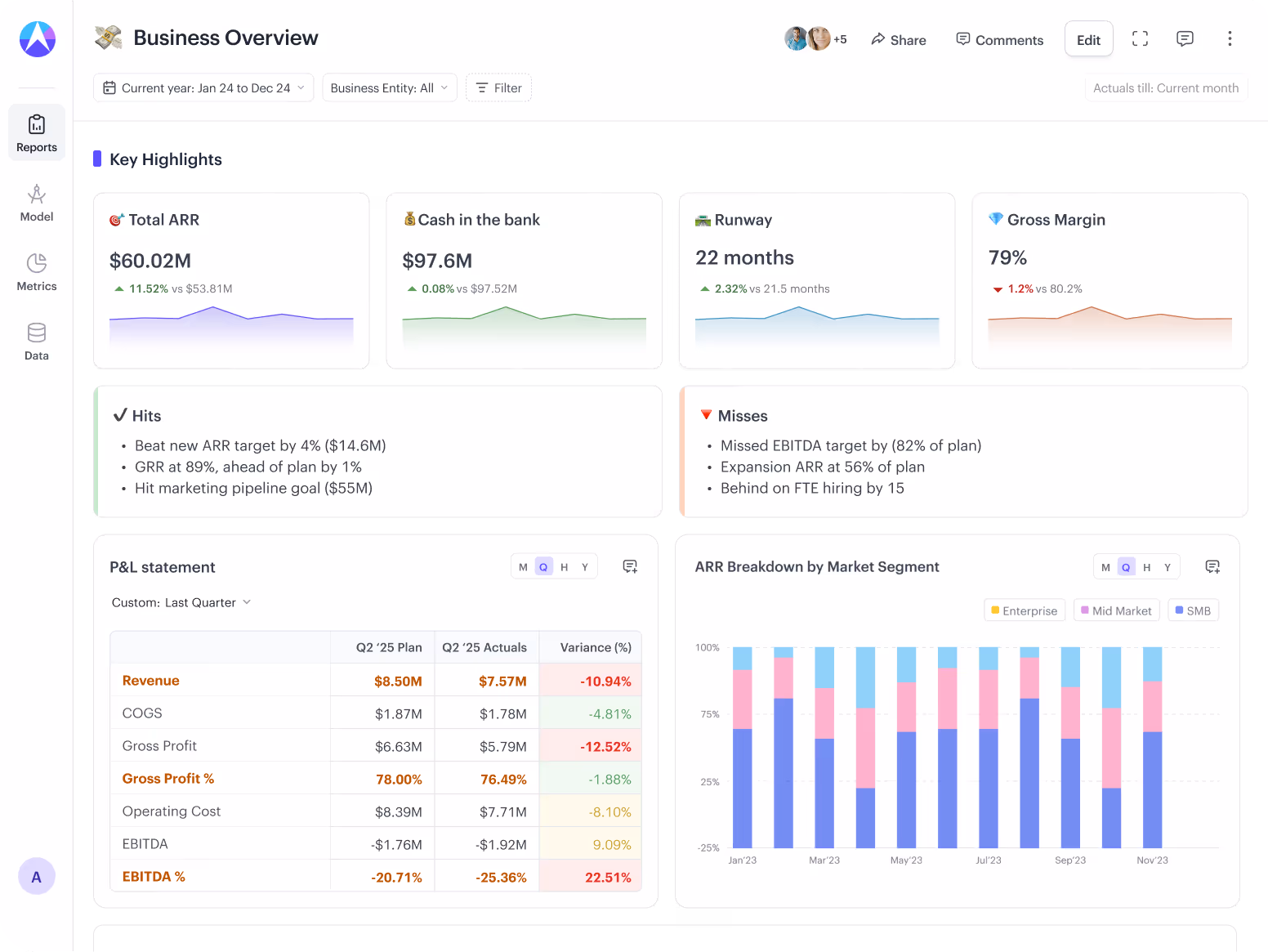Open the user avatar labeled A
Screen dimensions: 1268x952
tap(37, 877)
